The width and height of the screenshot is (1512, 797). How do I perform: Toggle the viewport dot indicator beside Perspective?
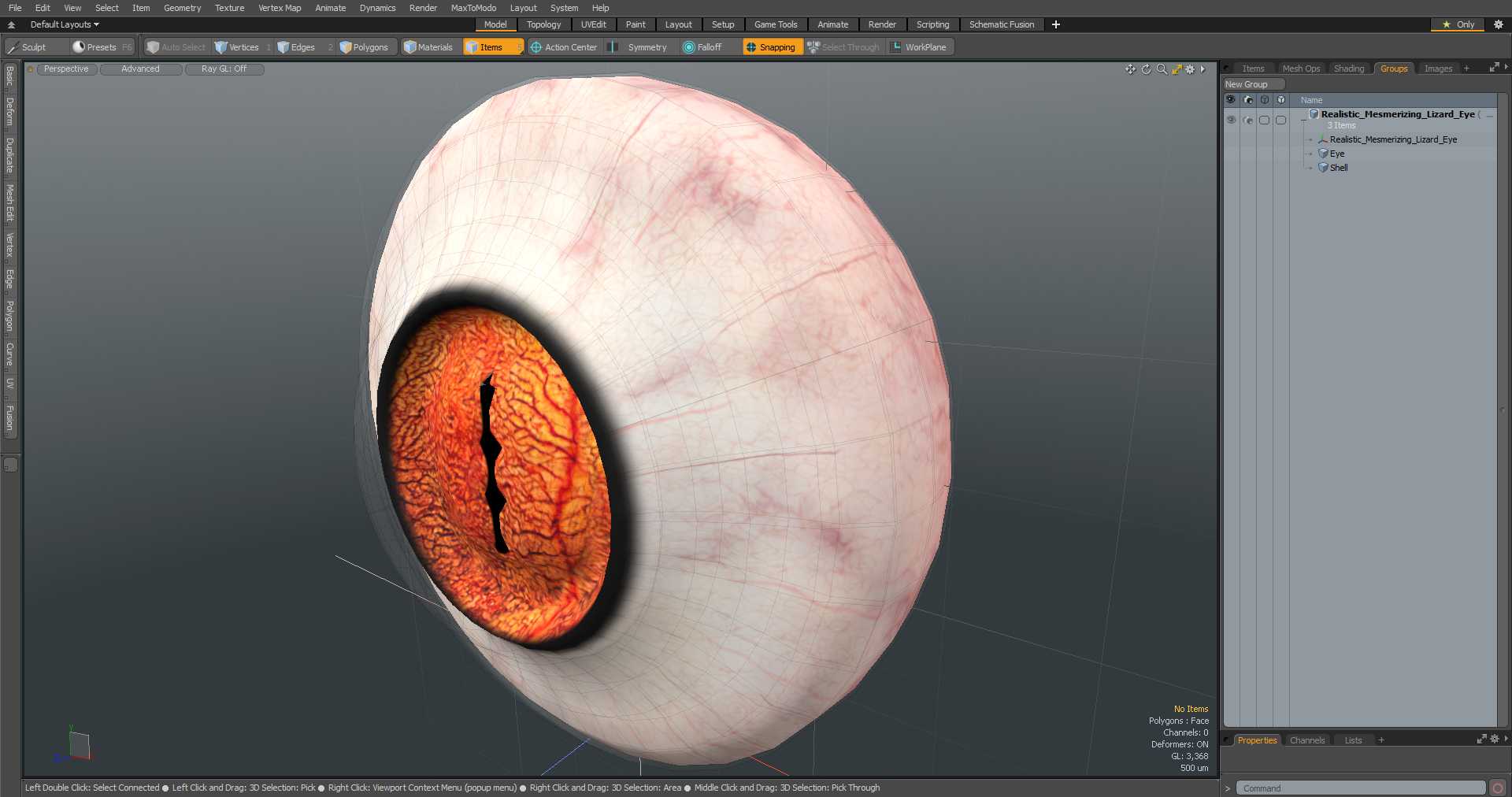click(x=31, y=69)
